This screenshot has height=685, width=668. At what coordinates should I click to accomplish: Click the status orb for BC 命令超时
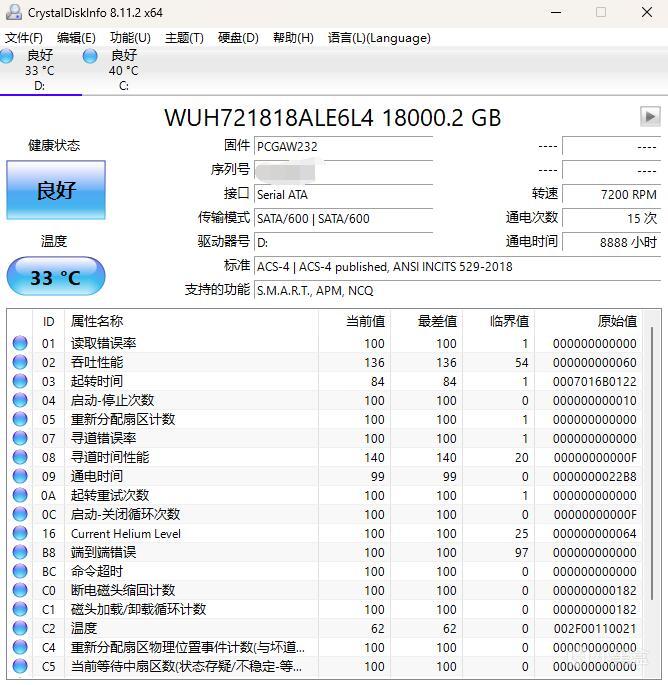[20, 571]
